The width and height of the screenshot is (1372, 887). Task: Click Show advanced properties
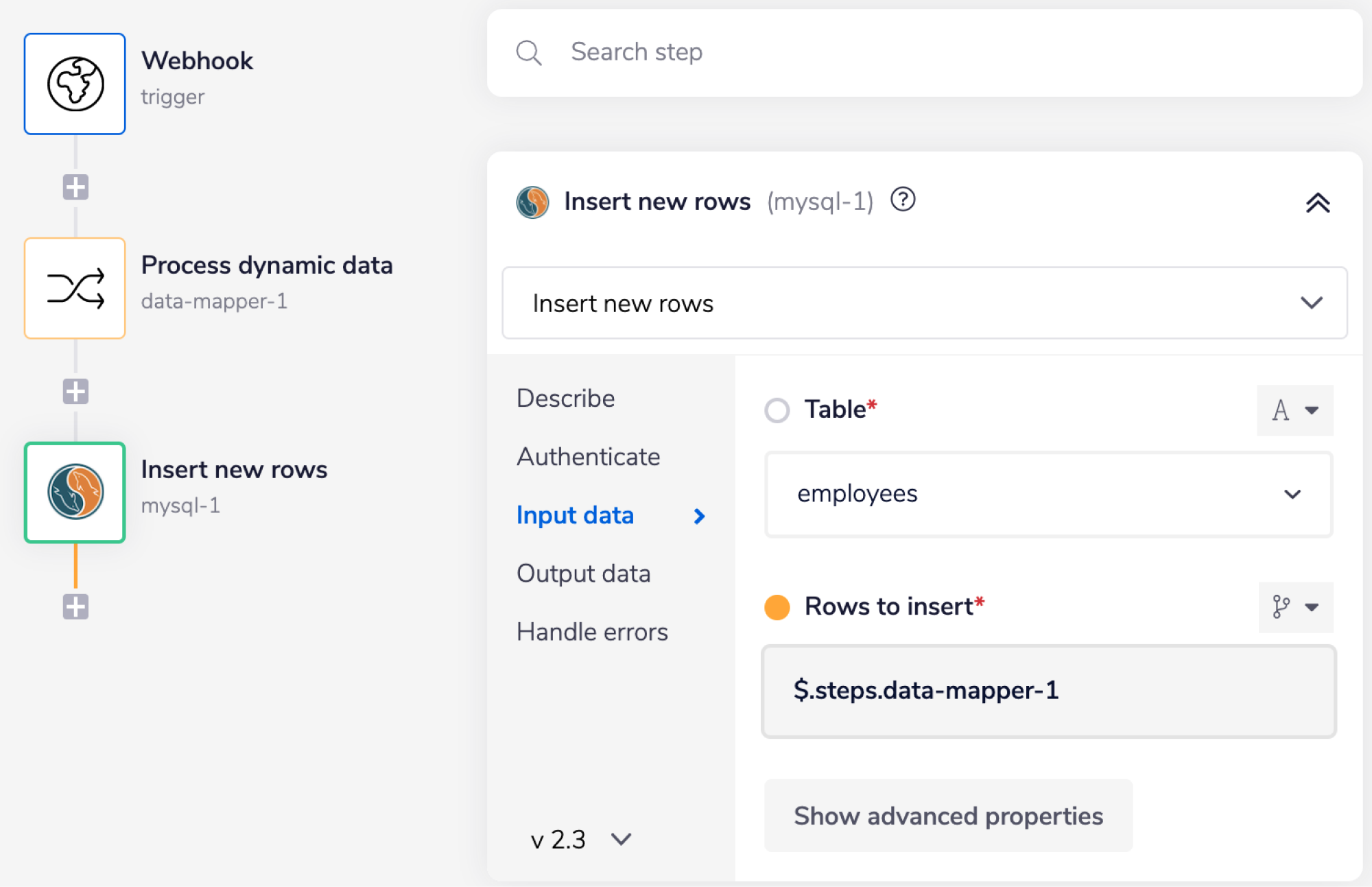pyautogui.click(x=947, y=815)
